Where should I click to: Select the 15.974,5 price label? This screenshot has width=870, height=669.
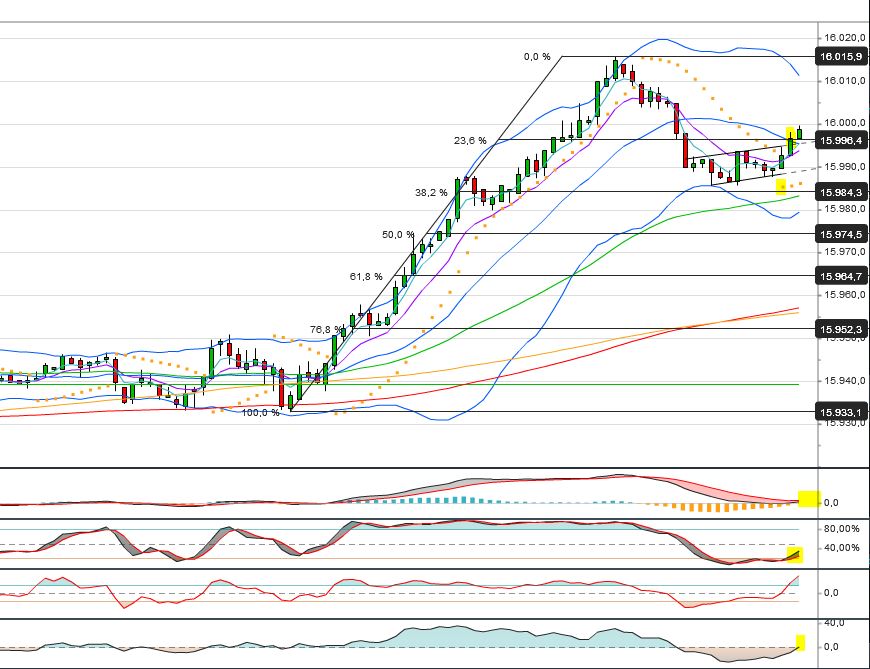tap(841, 235)
